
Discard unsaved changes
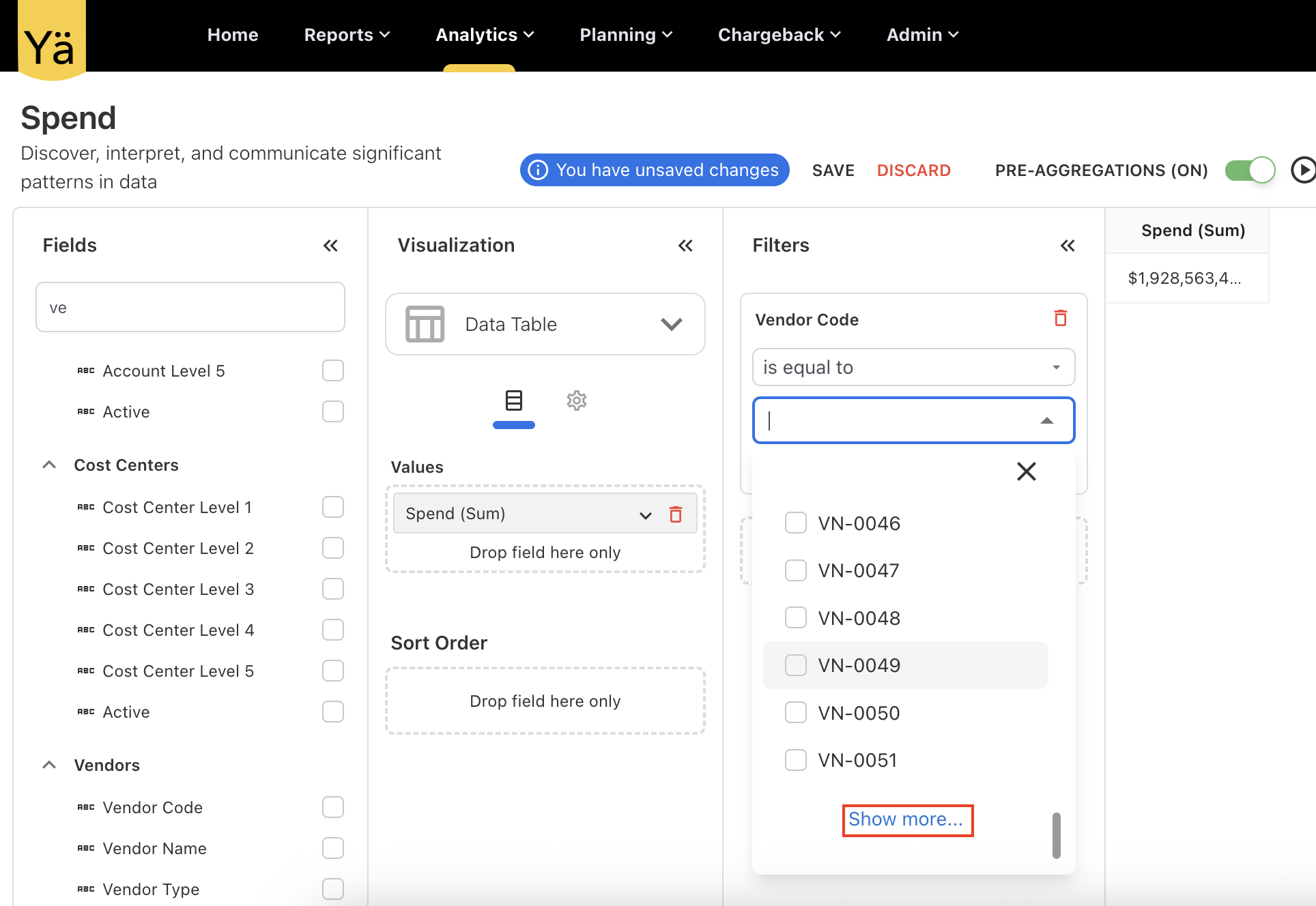(x=913, y=171)
